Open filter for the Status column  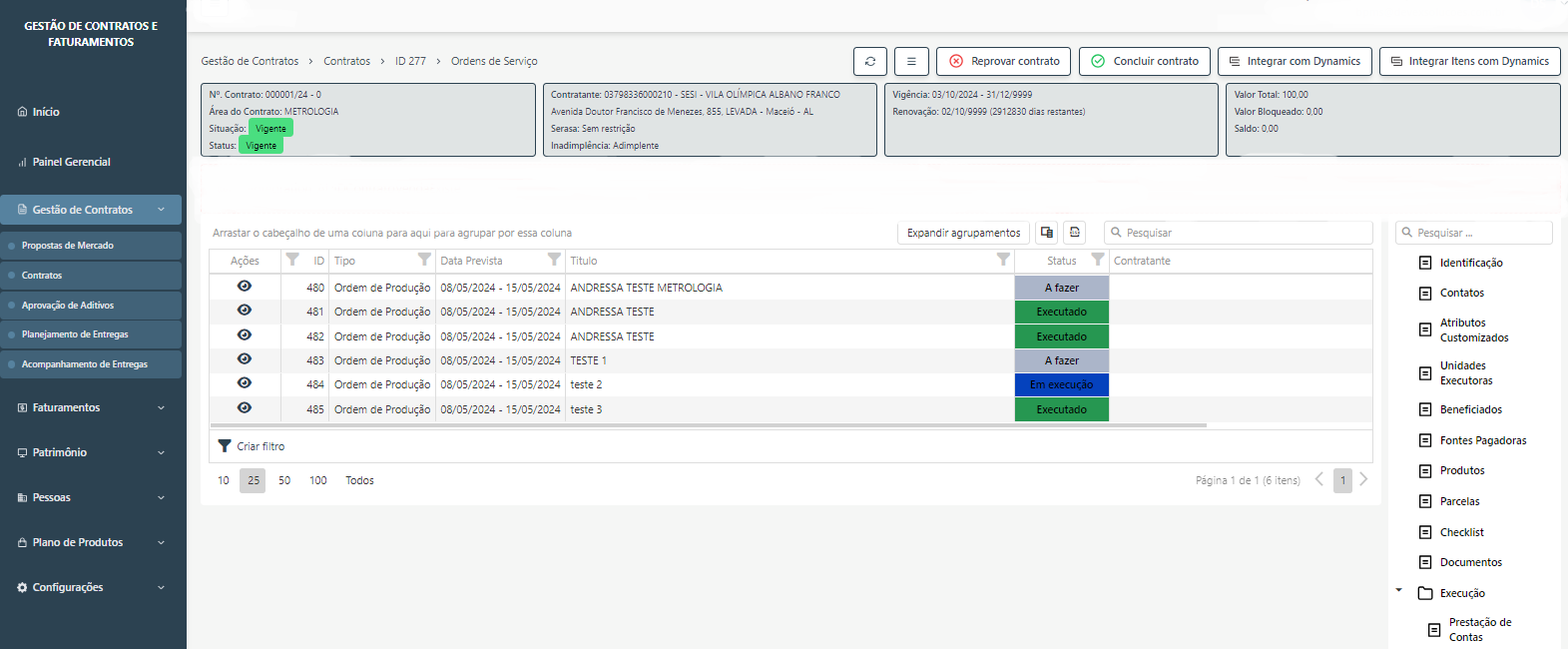[x=1097, y=260]
